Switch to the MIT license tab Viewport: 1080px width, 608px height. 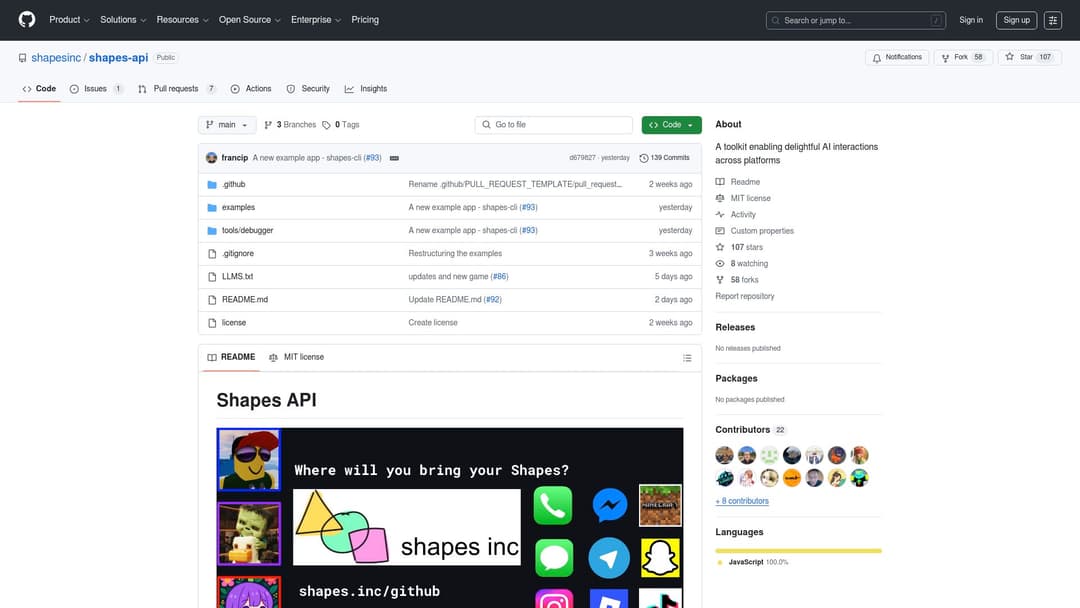(296, 357)
